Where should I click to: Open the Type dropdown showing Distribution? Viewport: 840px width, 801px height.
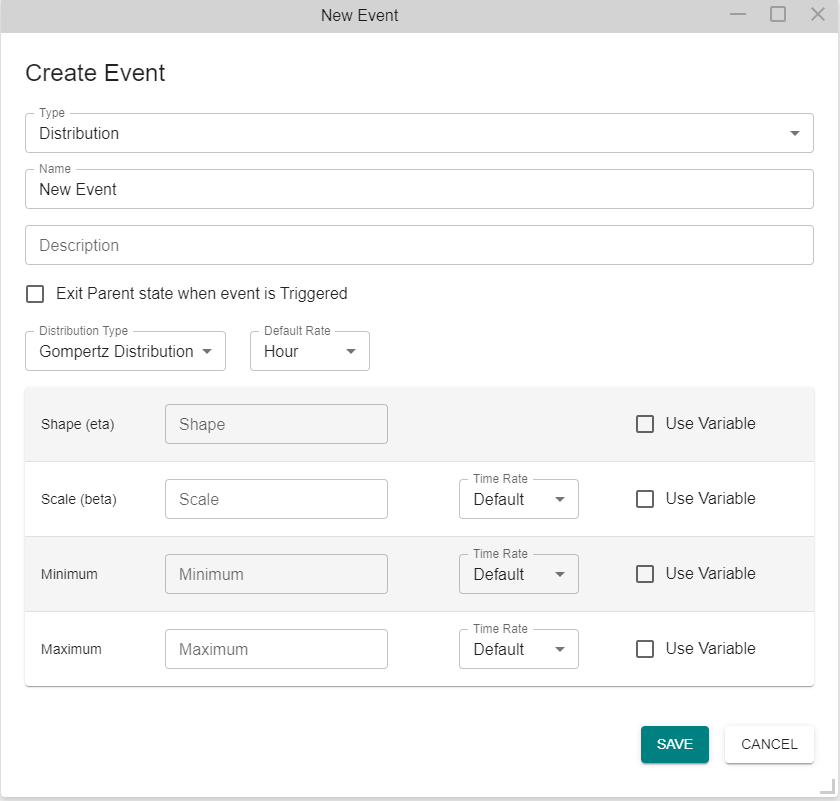[419, 133]
